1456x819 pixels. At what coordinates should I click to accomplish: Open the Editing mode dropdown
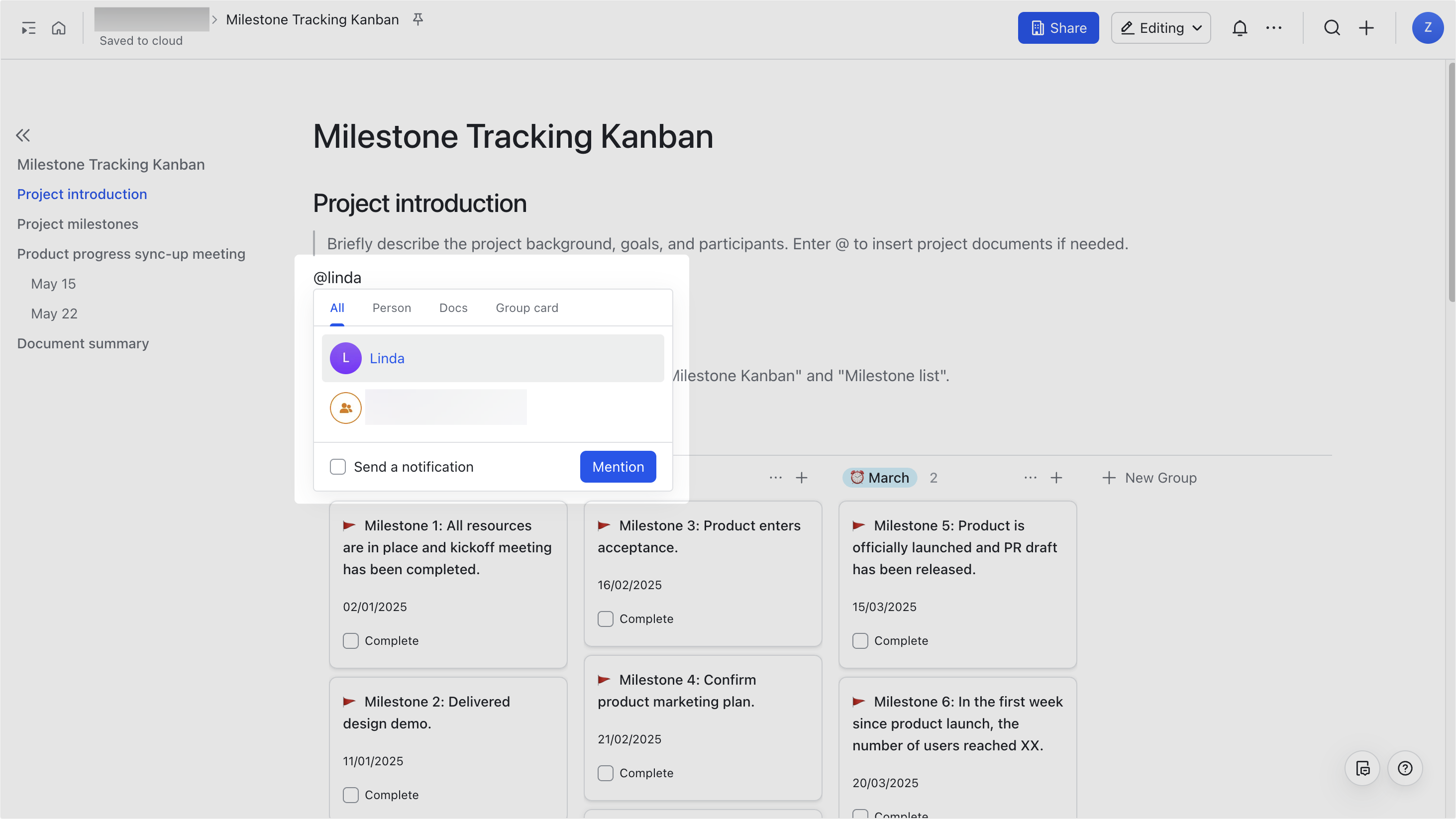pyautogui.click(x=1161, y=28)
